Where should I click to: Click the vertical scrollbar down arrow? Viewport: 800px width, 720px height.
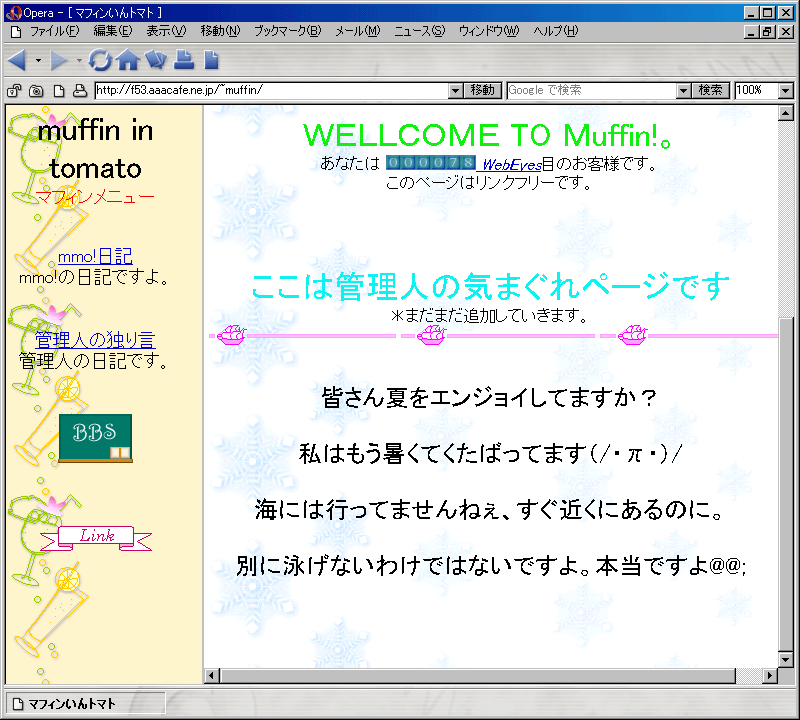click(x=786, y=660)
